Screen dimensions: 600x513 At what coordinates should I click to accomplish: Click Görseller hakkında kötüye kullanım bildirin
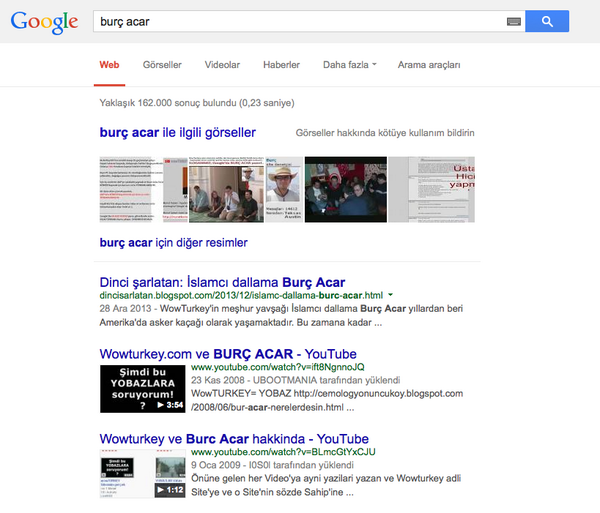click(x=385, y=133)
